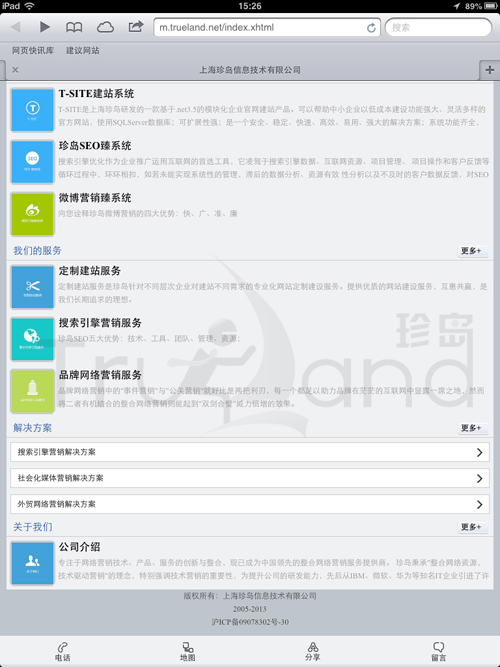Open the iCloud tabs cloud icon

pyautogui.click(x=105, y=28)
